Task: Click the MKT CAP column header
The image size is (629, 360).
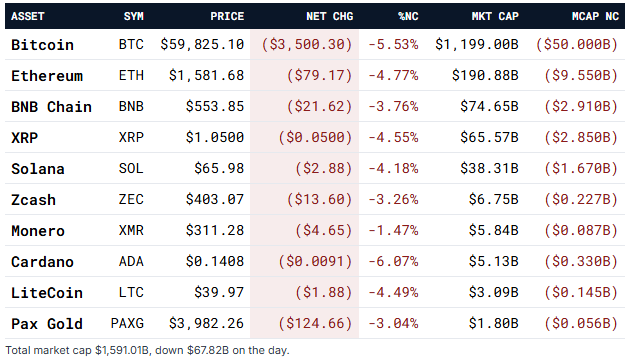Action: pyautogui.click(x=495, y=16)
